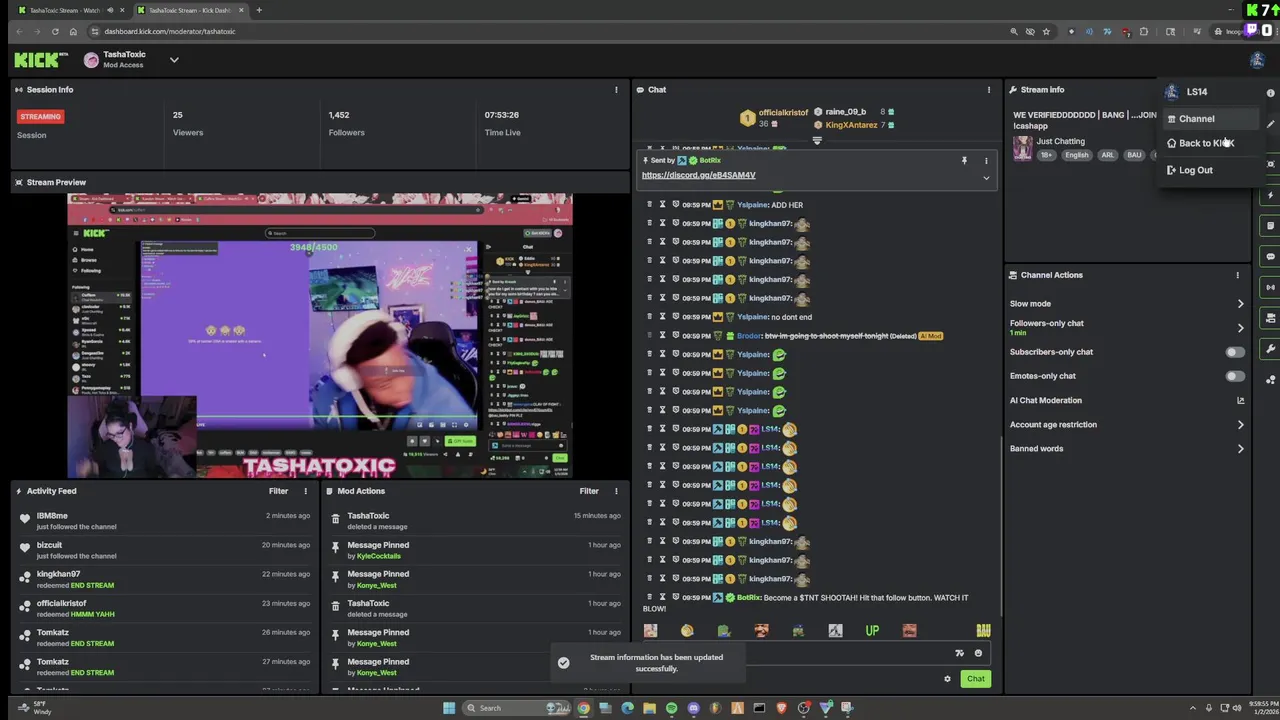This screenshot has width=1280, height=720.
Task: Click KingXAntarez in the chat leaderboard
Action: click(851, 125)
